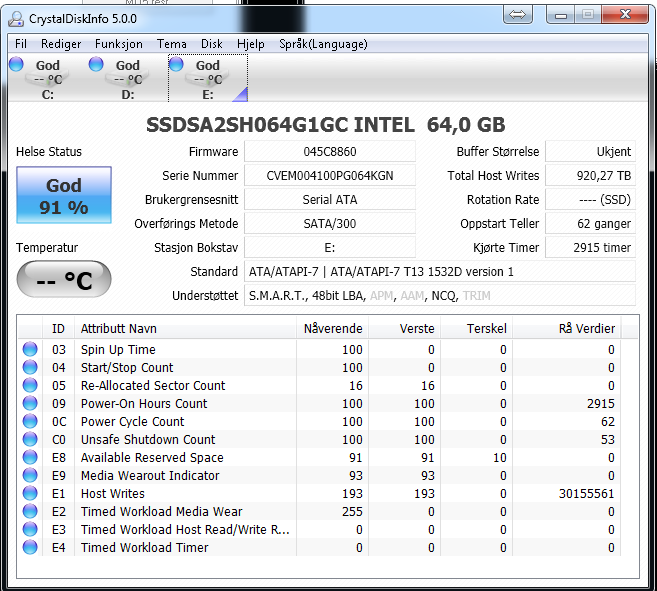This screenshot has height=591, width=657.
Task: Click the Attributt Navn column header
Action: tap(185, 329)
